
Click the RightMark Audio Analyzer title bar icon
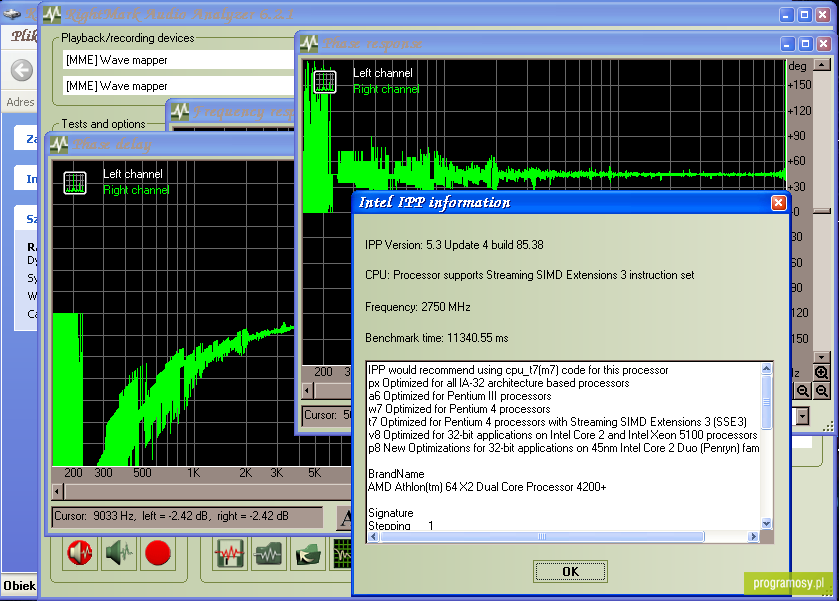point(51,14)
